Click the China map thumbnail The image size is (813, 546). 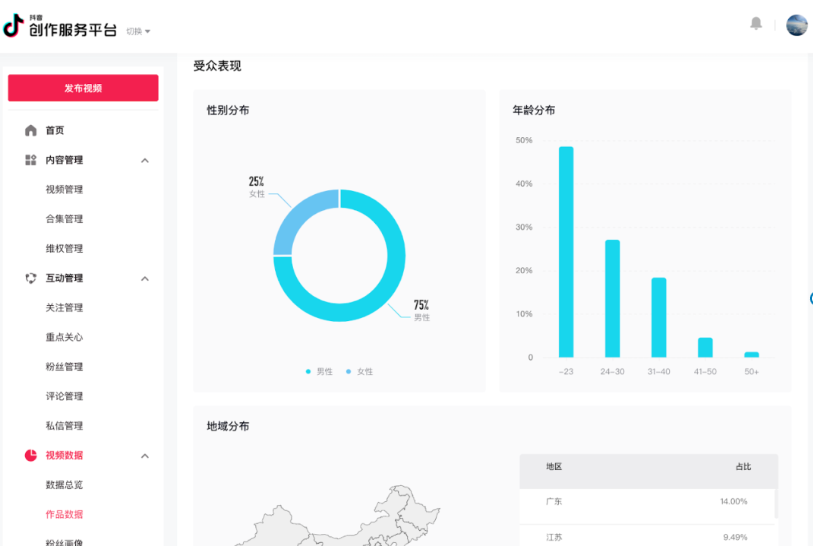tap(337, 516)
